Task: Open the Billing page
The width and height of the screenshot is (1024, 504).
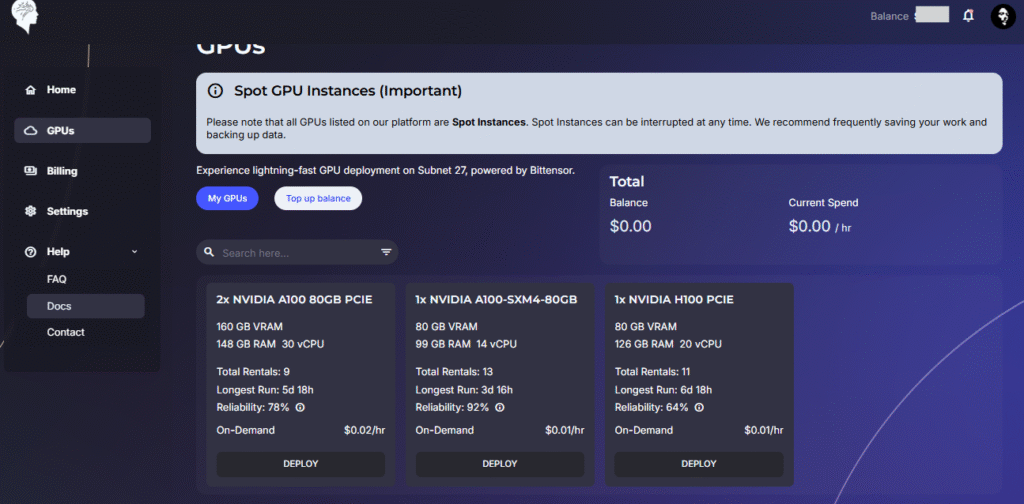Action: pos(62,171)
